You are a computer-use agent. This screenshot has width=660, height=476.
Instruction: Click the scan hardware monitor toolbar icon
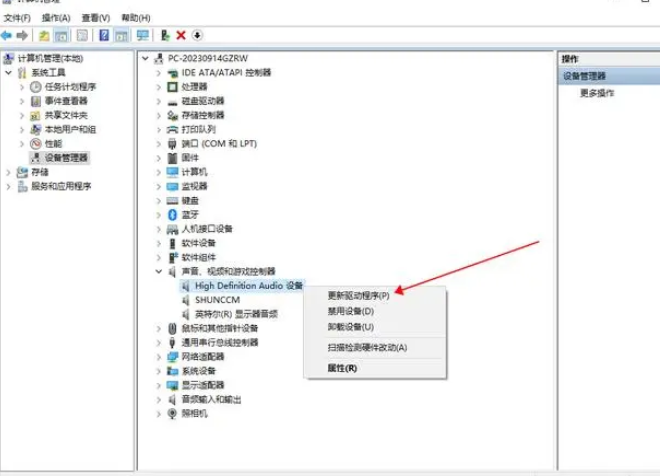pos(143,35)
